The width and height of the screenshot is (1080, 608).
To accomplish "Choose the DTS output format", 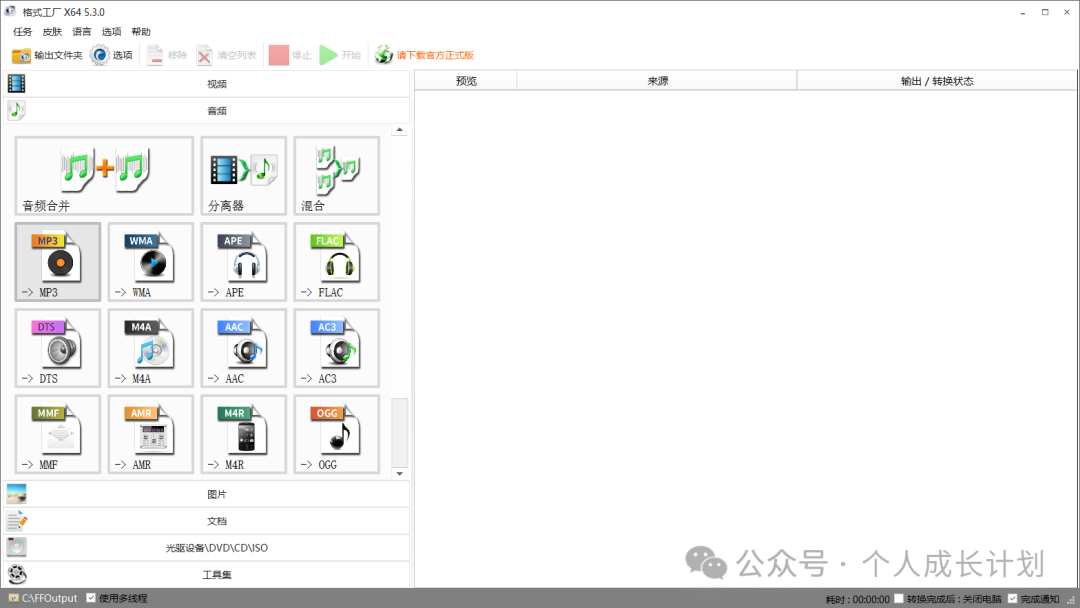I will click(x=58, y=348).
